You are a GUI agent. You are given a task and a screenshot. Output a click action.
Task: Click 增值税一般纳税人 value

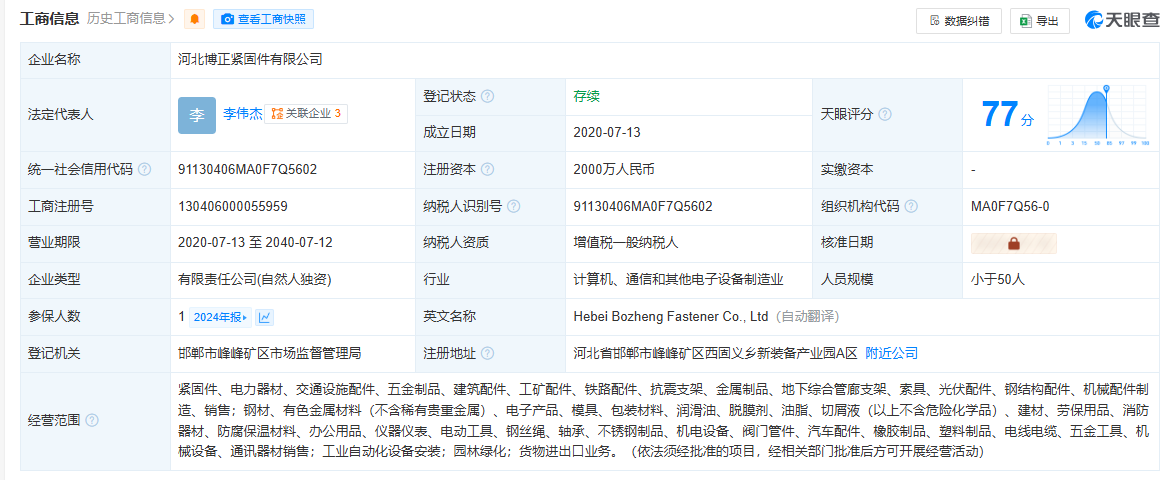tap(626, 243)
